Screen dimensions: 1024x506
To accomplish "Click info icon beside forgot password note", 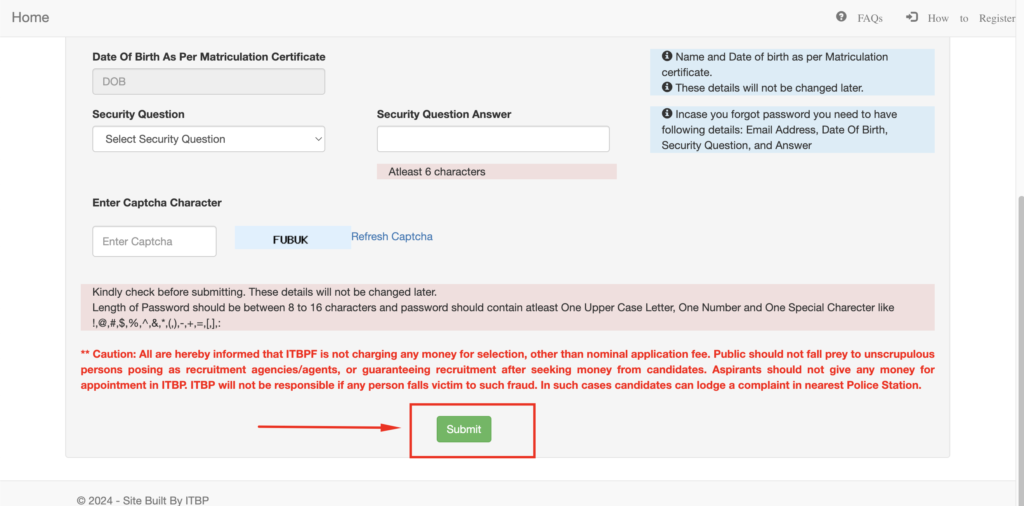I will click(x=667, y=114).
